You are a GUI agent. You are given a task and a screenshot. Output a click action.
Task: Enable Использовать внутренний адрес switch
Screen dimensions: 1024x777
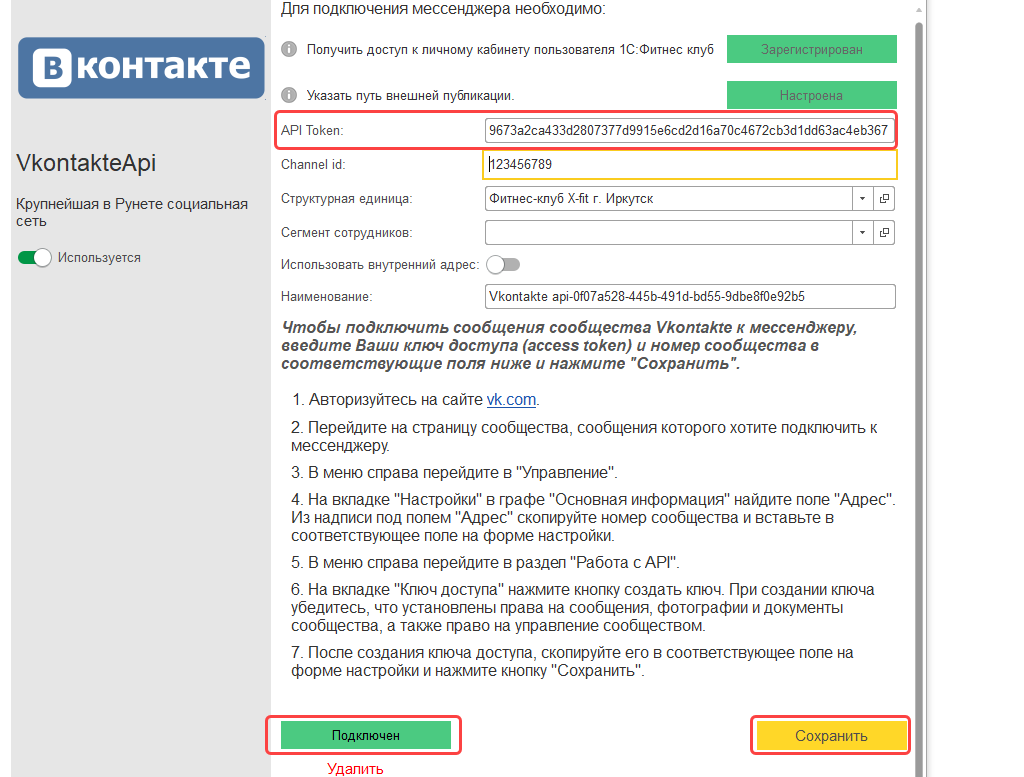[503, 264]
